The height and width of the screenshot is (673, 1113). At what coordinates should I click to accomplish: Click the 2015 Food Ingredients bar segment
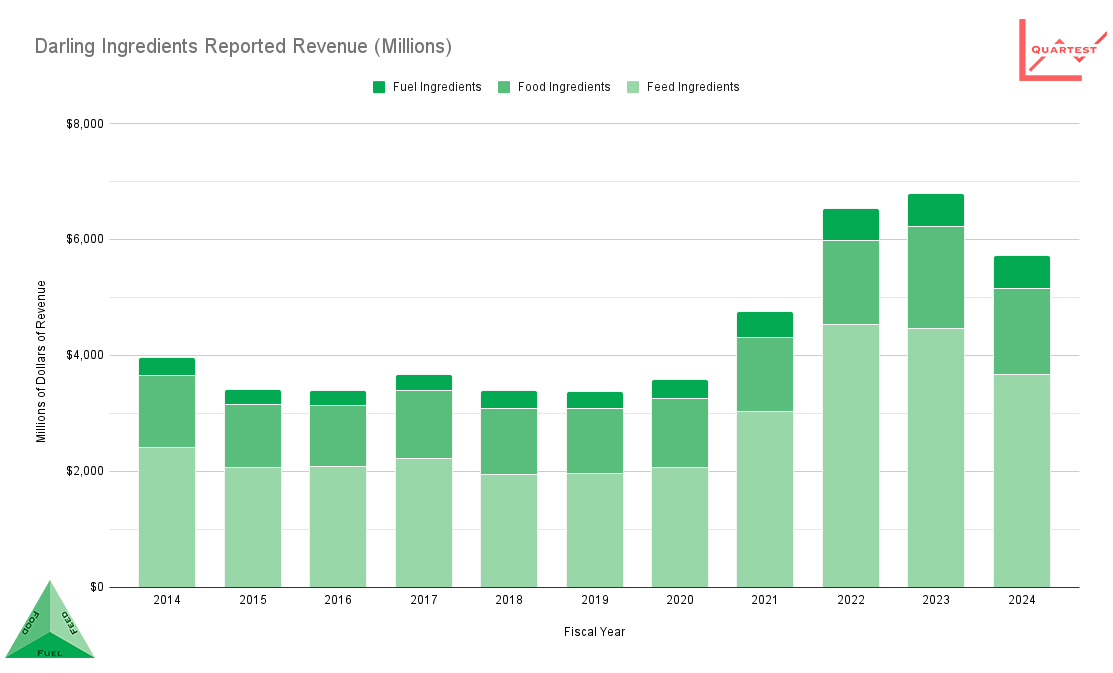[253, 436]
